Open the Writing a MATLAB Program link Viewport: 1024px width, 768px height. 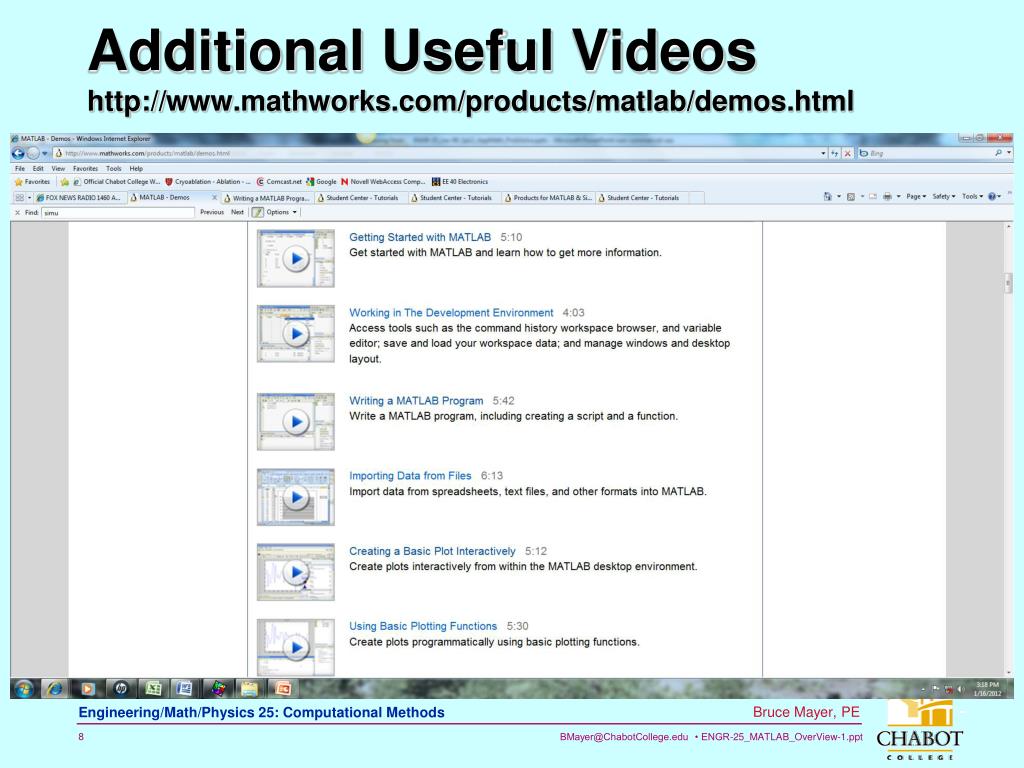416,401
